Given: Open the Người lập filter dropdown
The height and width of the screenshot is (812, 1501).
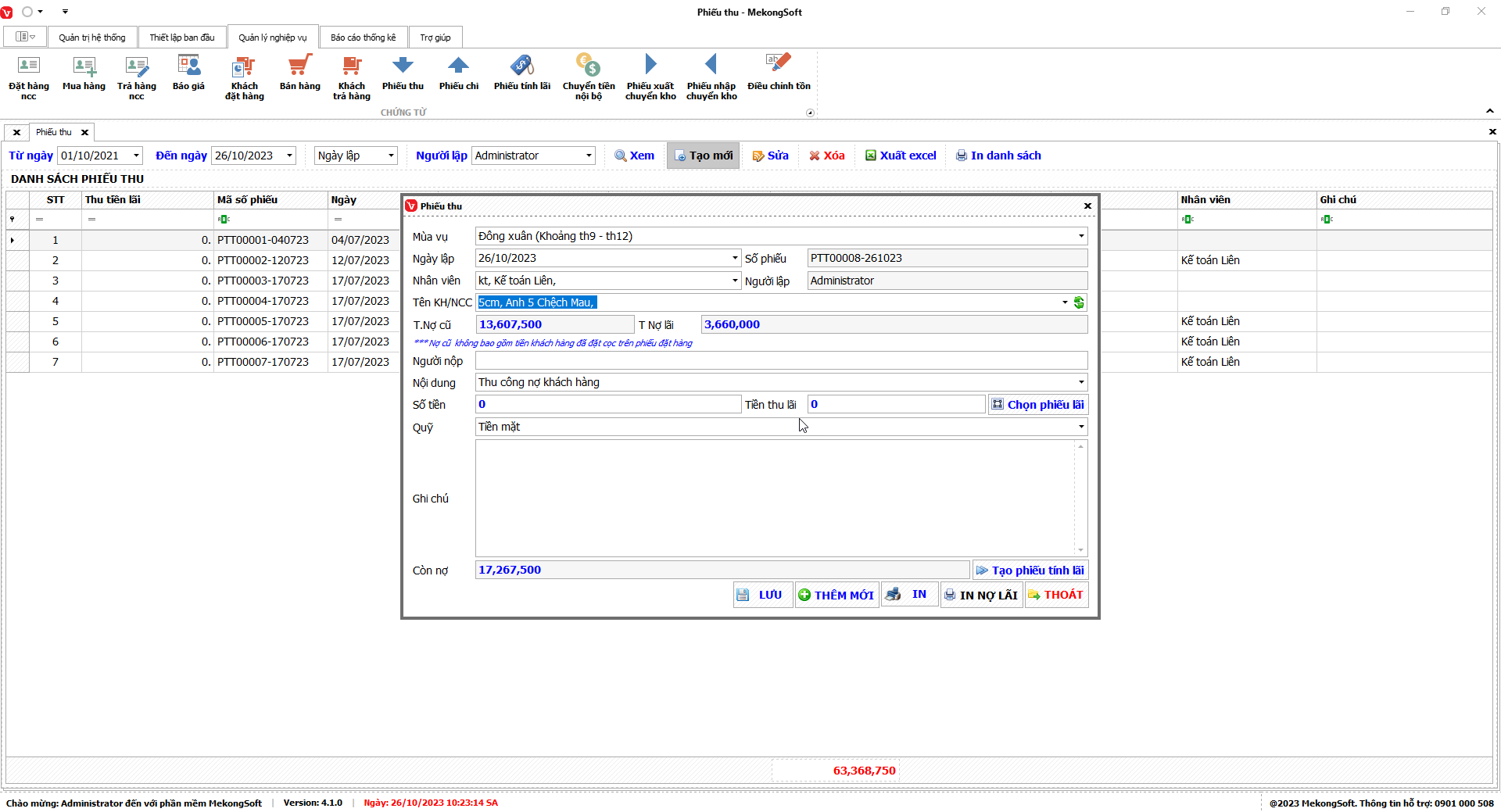Looking at the screenshot, I should [x=589, y=156].
